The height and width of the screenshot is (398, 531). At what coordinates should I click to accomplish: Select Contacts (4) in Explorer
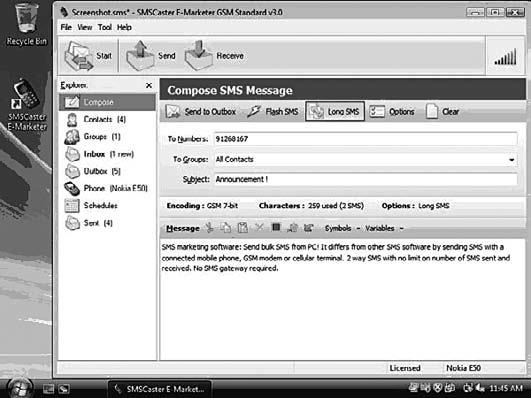coord(107,120)
